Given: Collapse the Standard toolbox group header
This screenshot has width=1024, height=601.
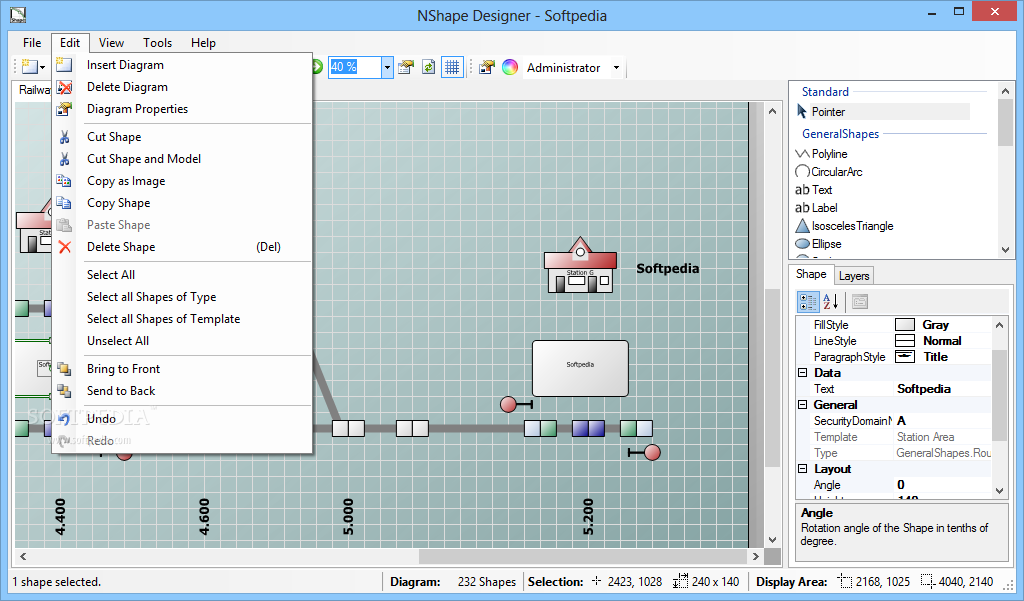Looking at the screenshot, I should click(825, 92).
